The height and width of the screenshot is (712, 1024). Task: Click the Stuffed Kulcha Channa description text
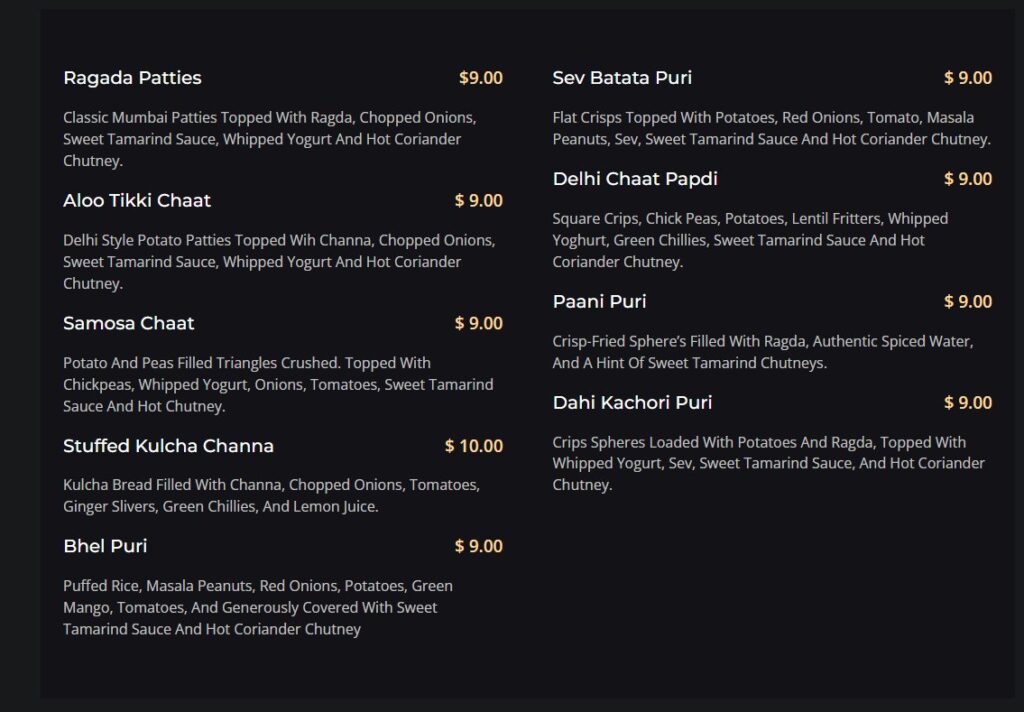click(272, 496)
